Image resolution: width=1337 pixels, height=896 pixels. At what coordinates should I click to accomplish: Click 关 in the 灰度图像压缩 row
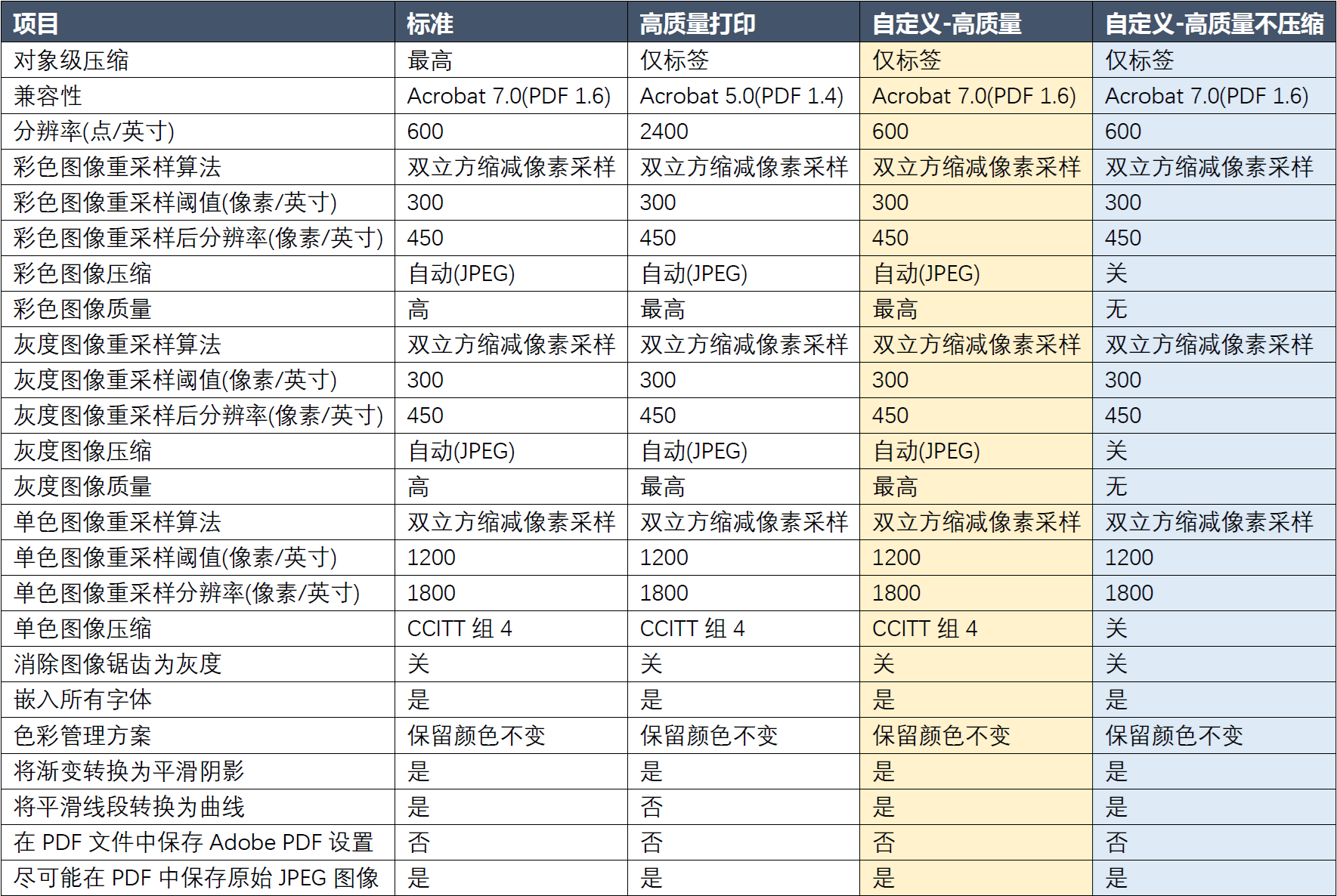(x=1116, y=451)
